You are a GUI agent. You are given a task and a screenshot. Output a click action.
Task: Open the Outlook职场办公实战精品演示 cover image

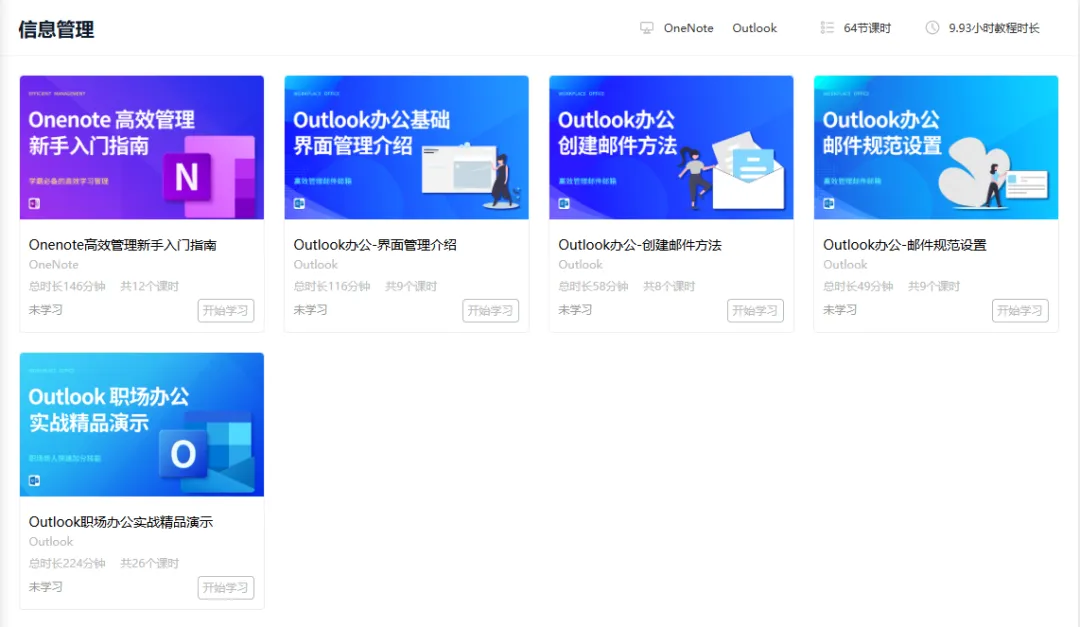[x=142, y=424]
